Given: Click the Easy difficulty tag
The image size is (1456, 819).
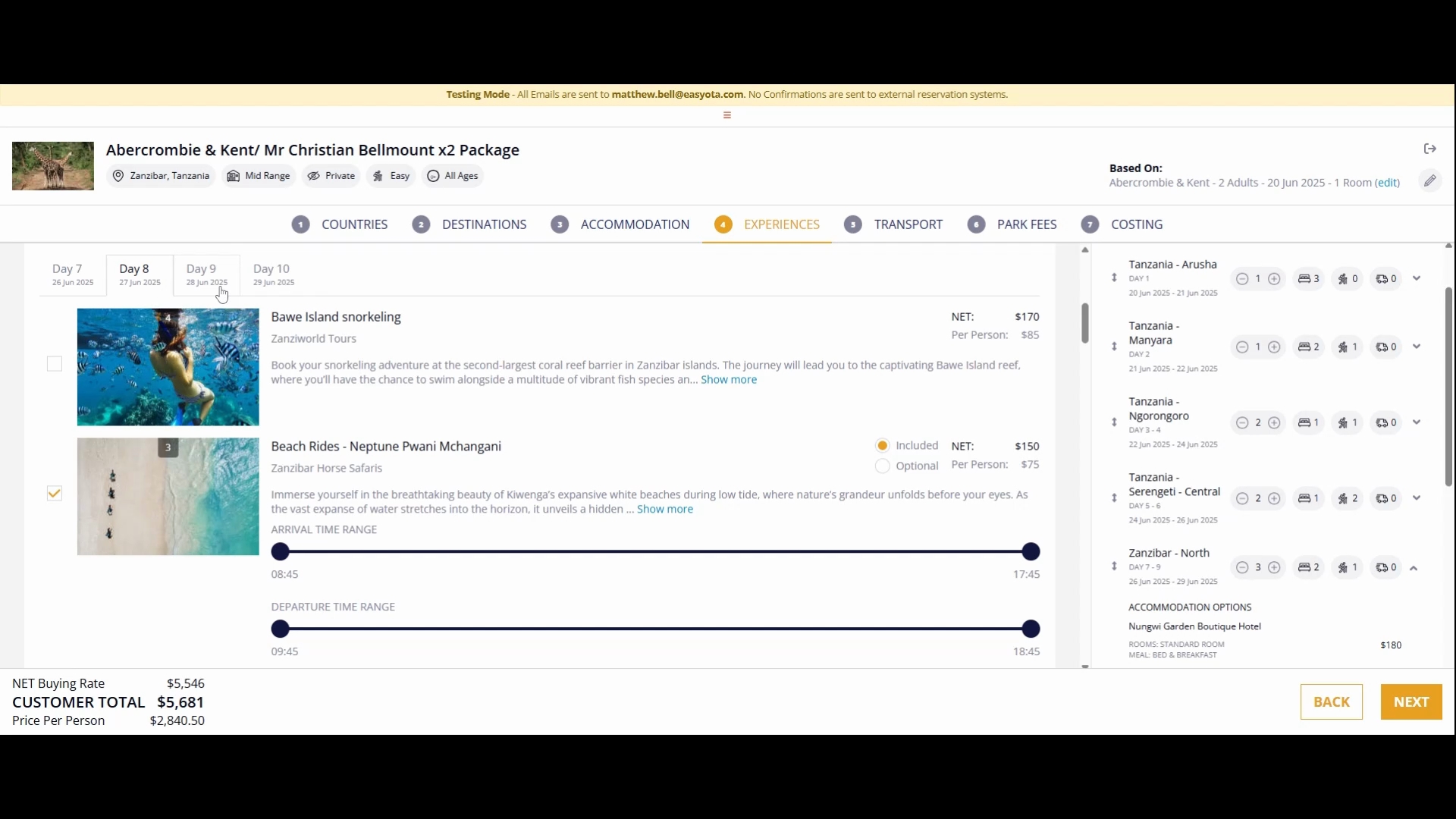Looking at the screenshot, I should (391, 176).
